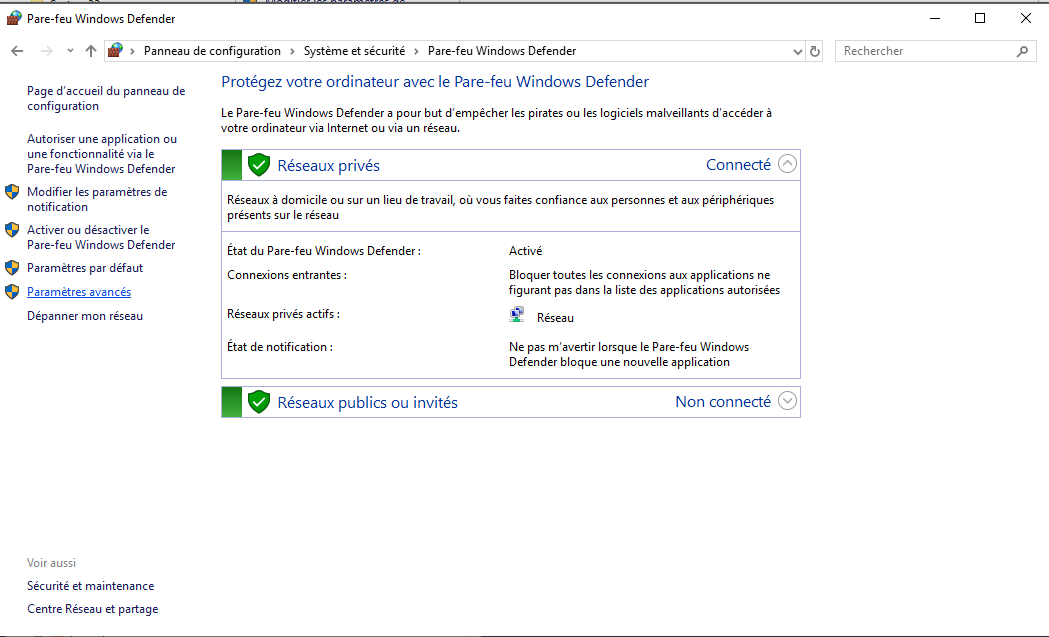Click the refresh button in address bar

click(815, 51)
